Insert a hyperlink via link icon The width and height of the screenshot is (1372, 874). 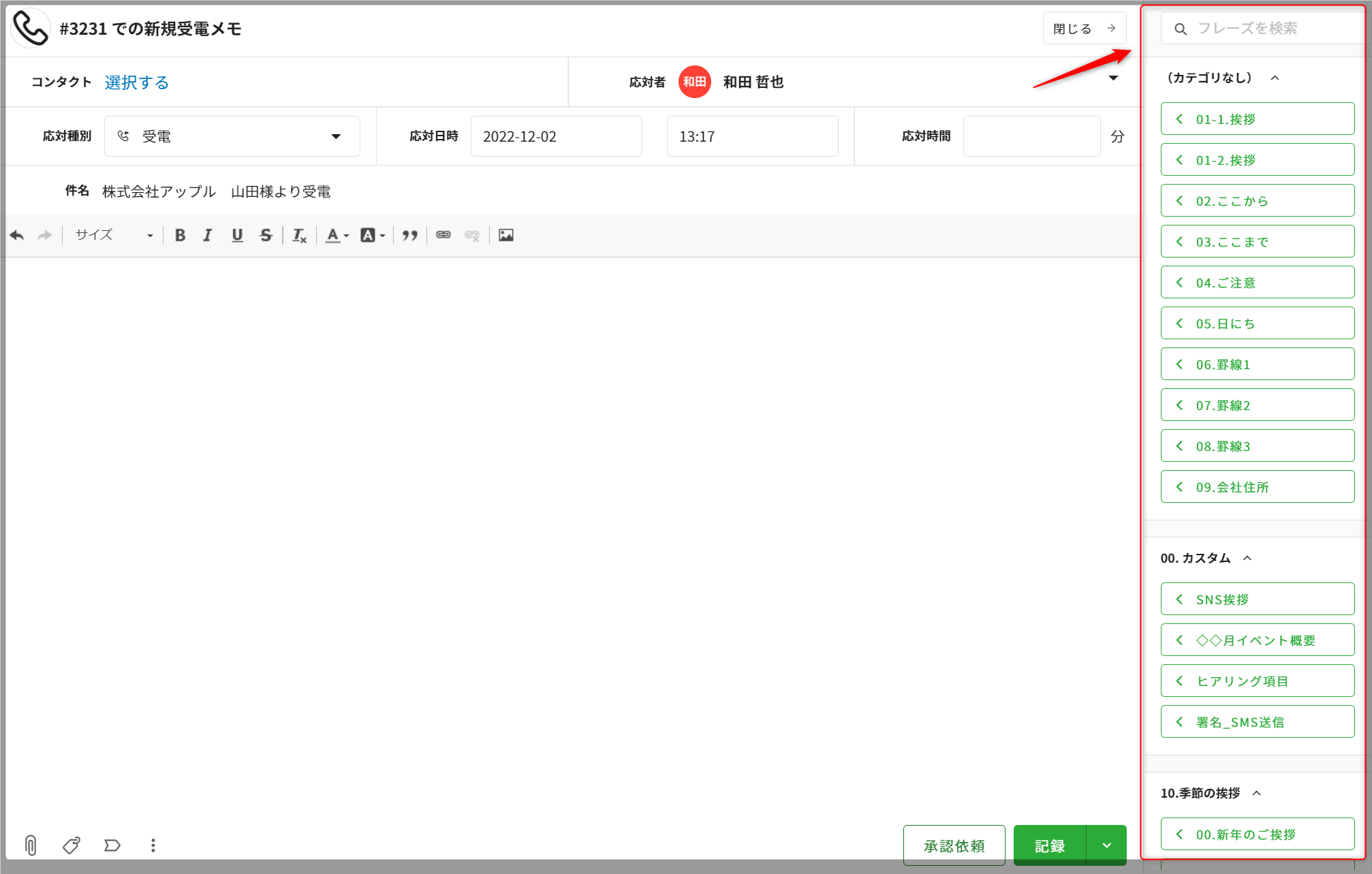click(x=443, y=235)
